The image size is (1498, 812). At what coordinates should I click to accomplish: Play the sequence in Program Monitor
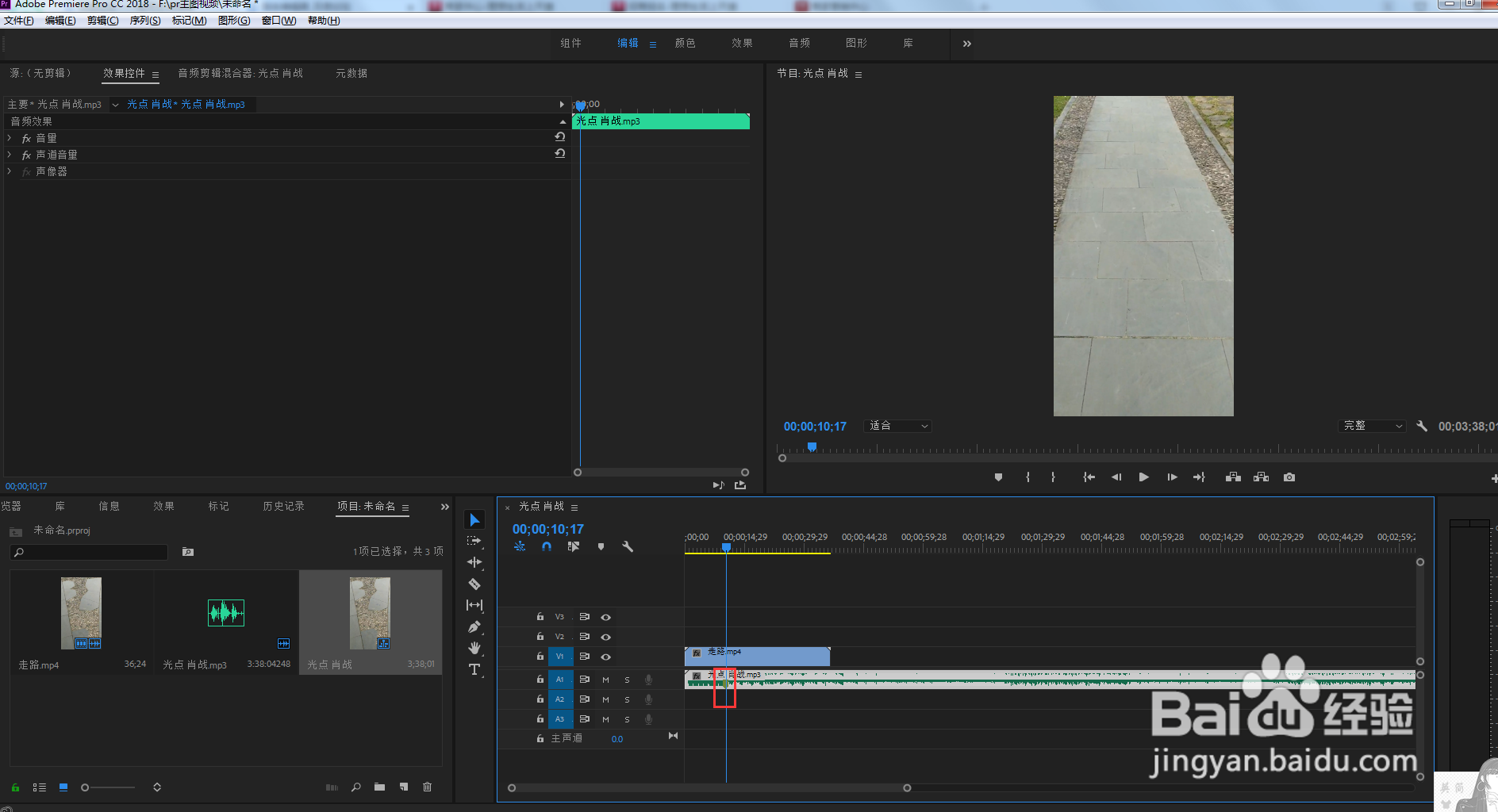tap(1143, 477)
